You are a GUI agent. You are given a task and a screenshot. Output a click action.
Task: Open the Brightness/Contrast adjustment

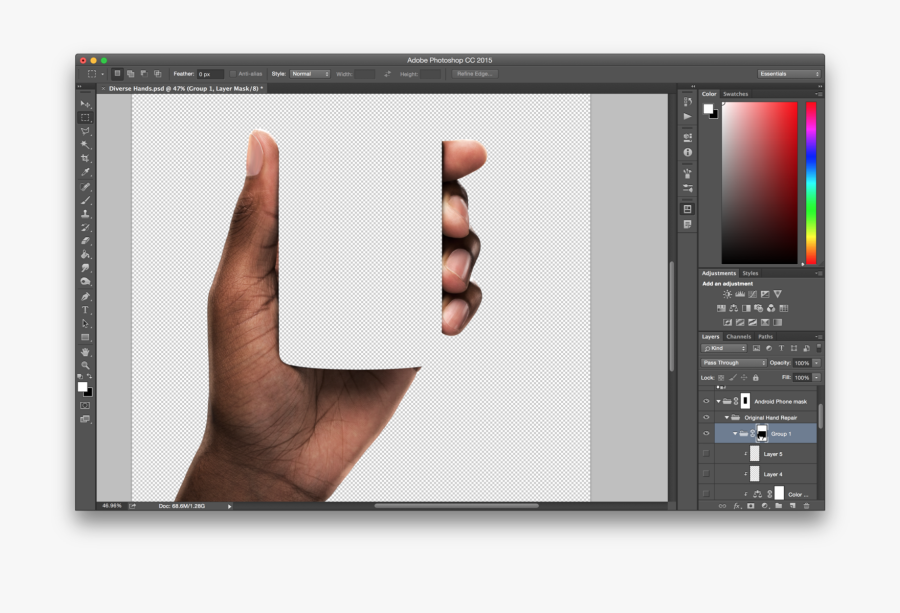pos(727,294)
